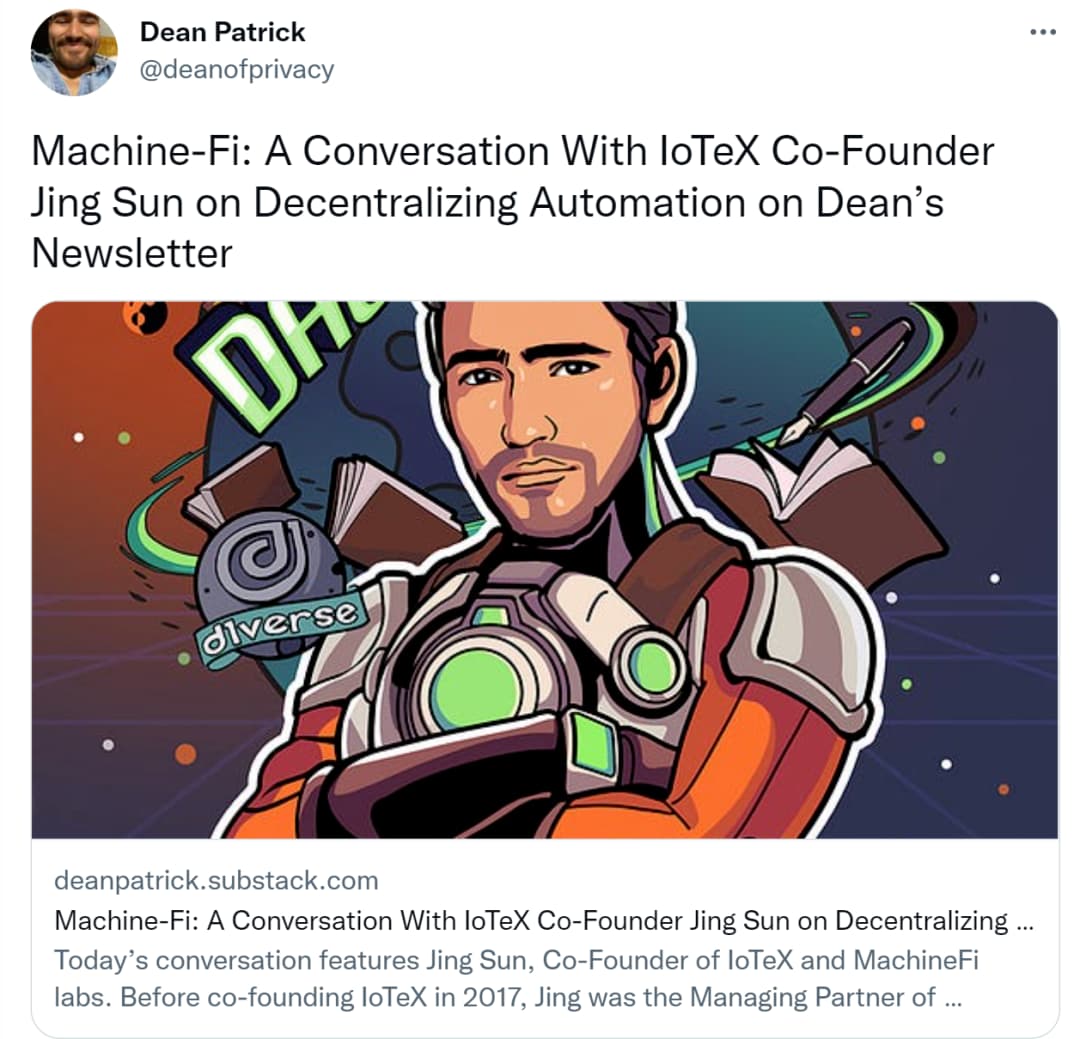Screen dimensions: 1080x1039
Task: Click the green wrist gadget on armor
Action: 594,744
